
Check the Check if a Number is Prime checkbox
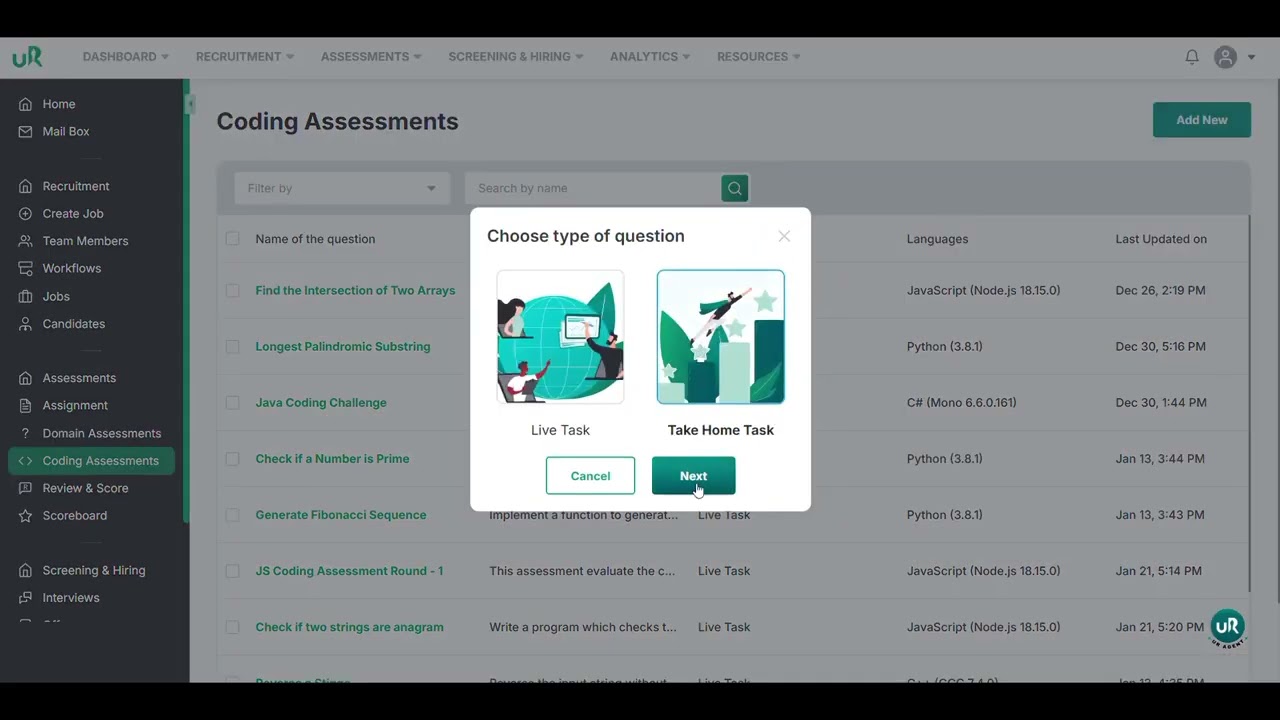click(232, 459)
